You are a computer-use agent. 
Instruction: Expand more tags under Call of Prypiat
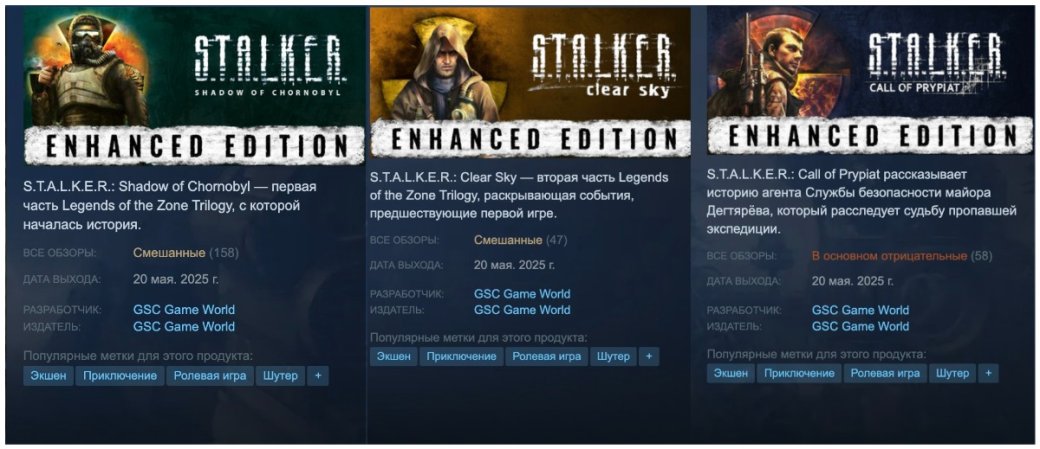click(x=988, y=373)
